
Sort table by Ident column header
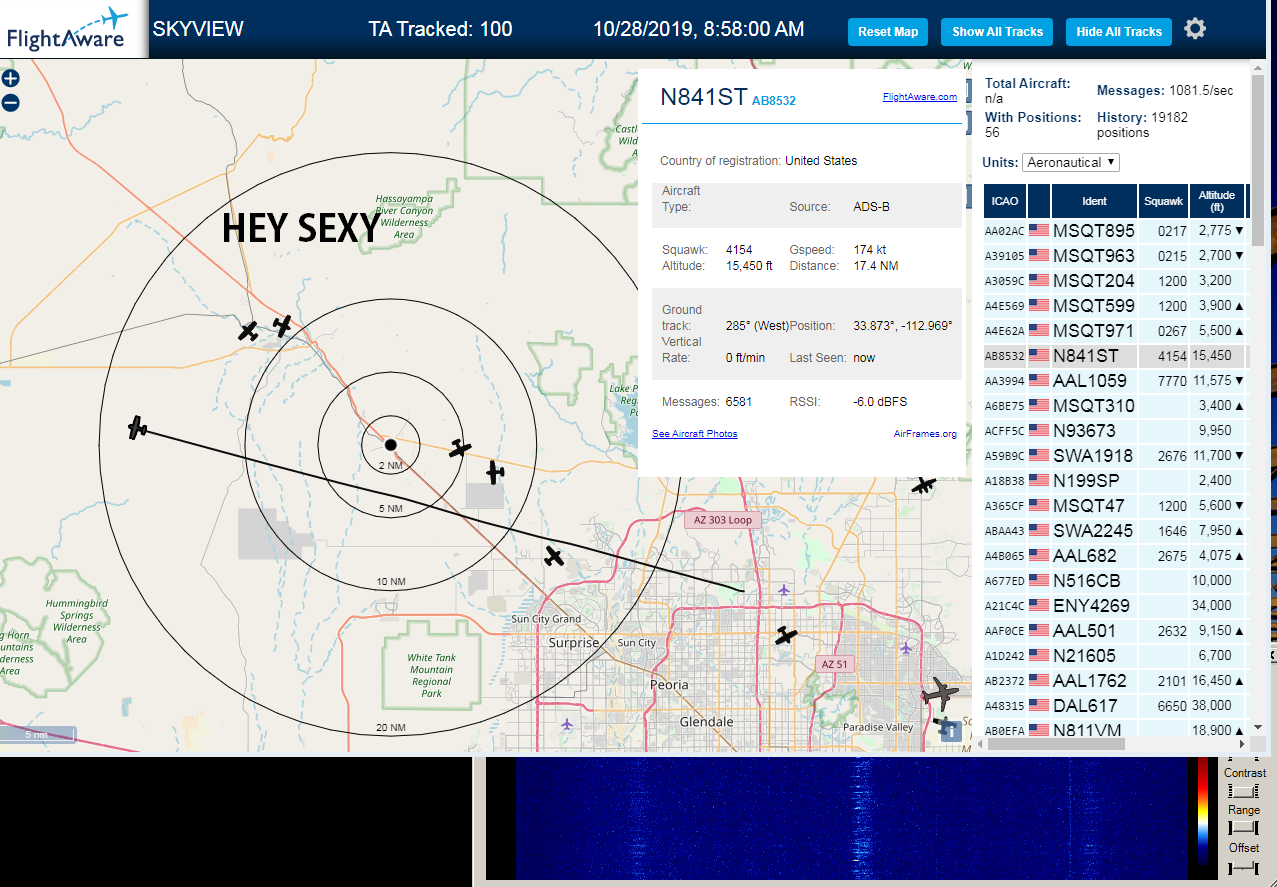pos(1094,201)
